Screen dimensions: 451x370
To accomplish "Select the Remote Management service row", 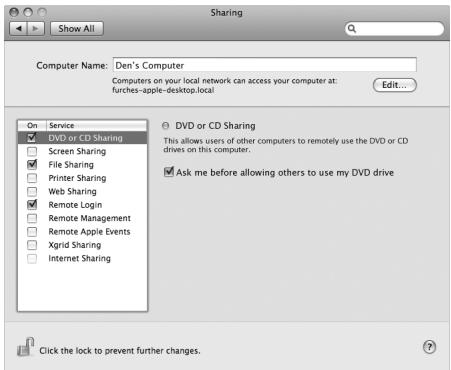I will coord(82,218).
